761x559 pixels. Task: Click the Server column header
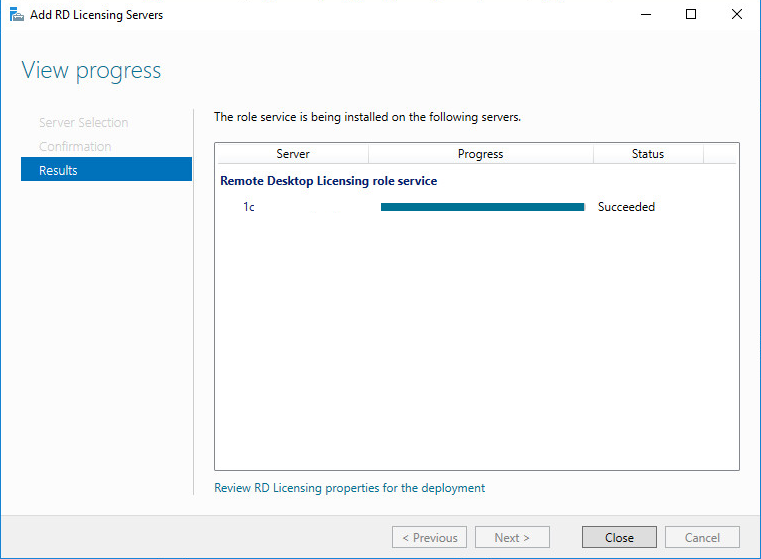(292, 154)
